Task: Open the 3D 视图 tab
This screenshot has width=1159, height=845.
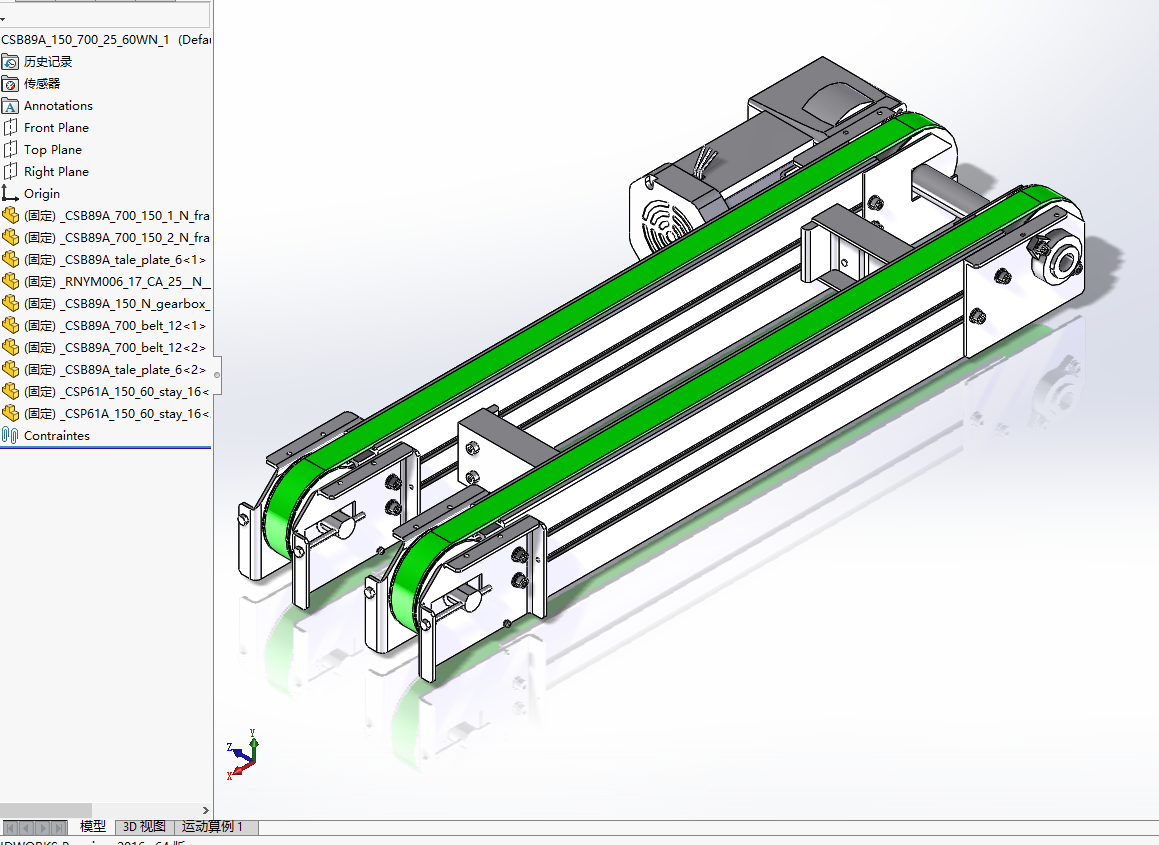Action: [144, 827]
